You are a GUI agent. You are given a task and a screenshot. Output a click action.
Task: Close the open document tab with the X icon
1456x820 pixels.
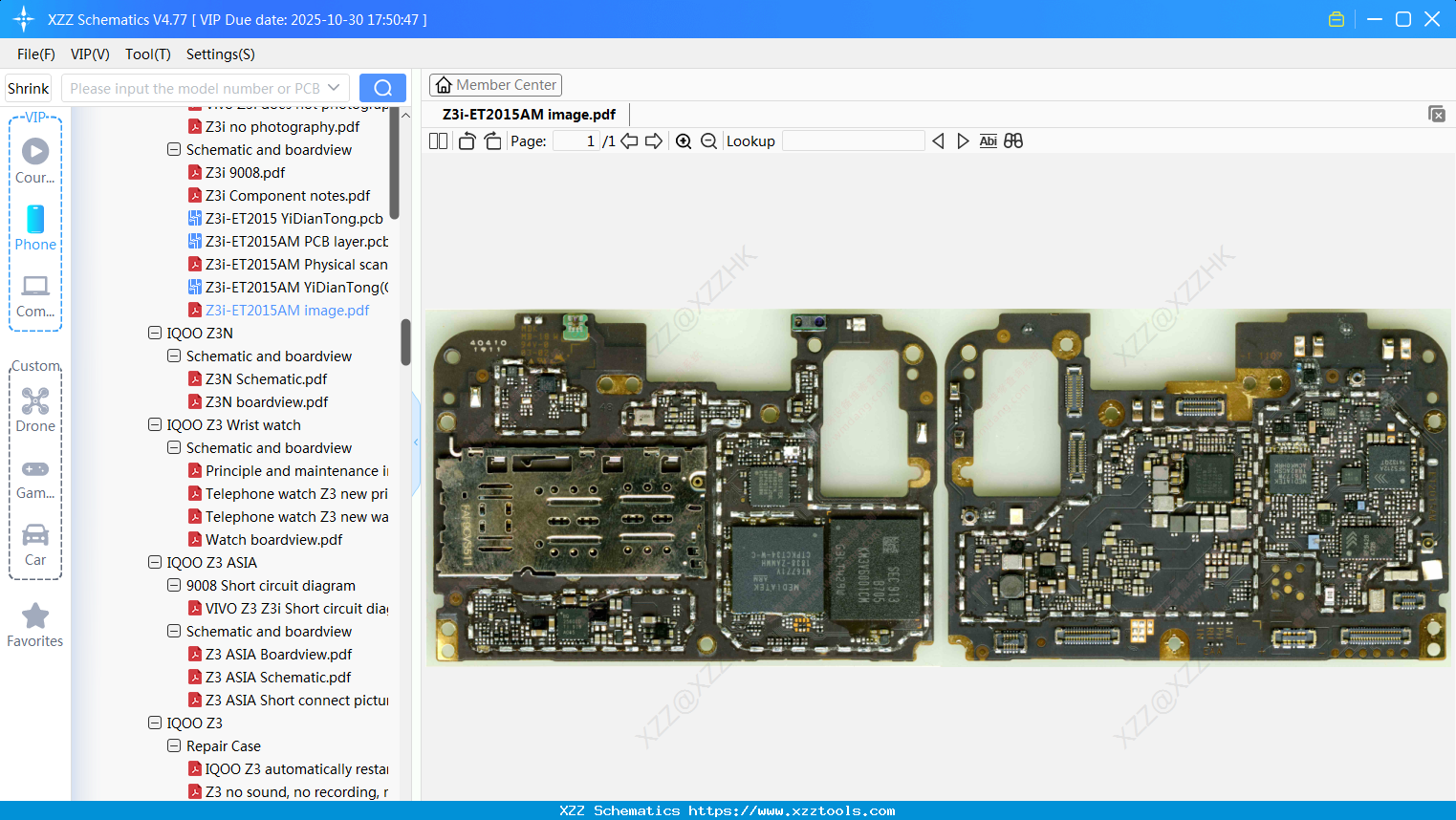pos(1436,114)
